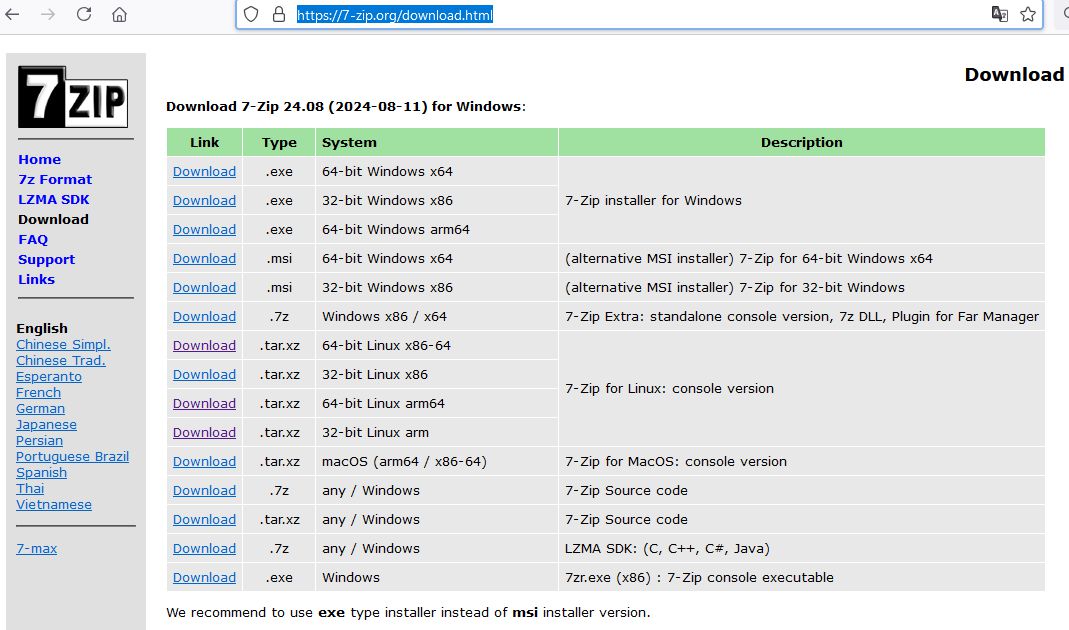Open the FAQ sidebar menu item
The image size is (1069, 630).
33,239
